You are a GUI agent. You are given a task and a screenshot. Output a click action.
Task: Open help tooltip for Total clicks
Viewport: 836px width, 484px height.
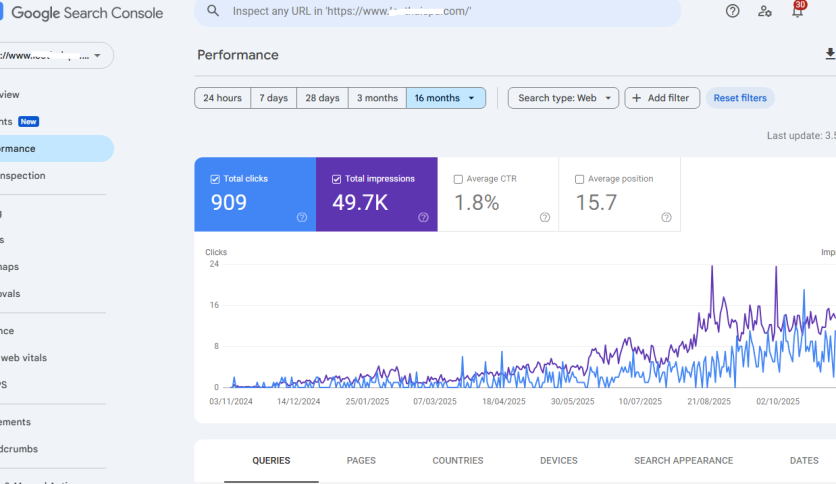302,217
